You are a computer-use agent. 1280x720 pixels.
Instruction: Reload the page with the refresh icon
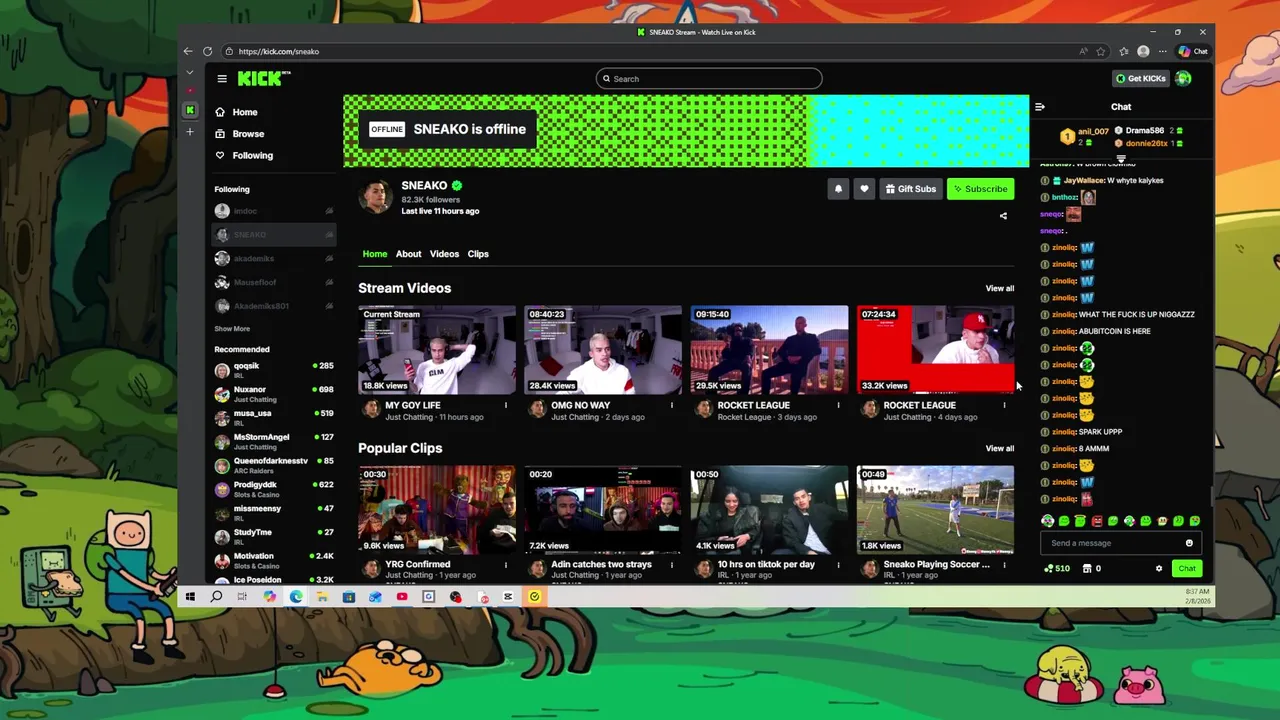207,51
